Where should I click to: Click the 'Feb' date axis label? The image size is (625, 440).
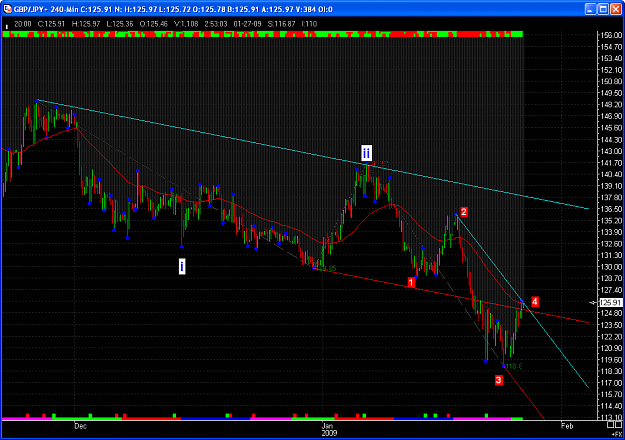(567, 426)
